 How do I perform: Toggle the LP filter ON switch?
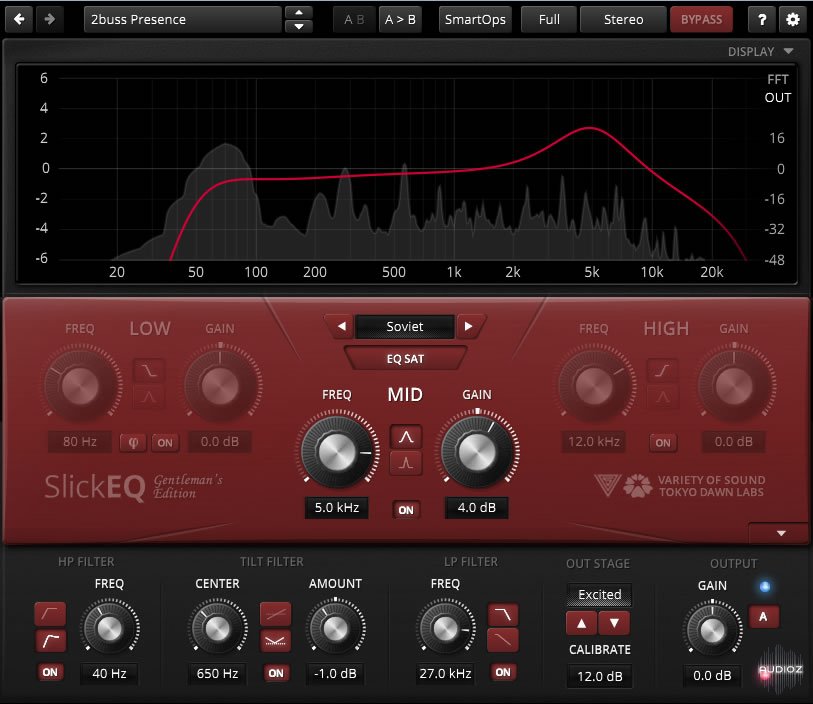pos(503,672)
